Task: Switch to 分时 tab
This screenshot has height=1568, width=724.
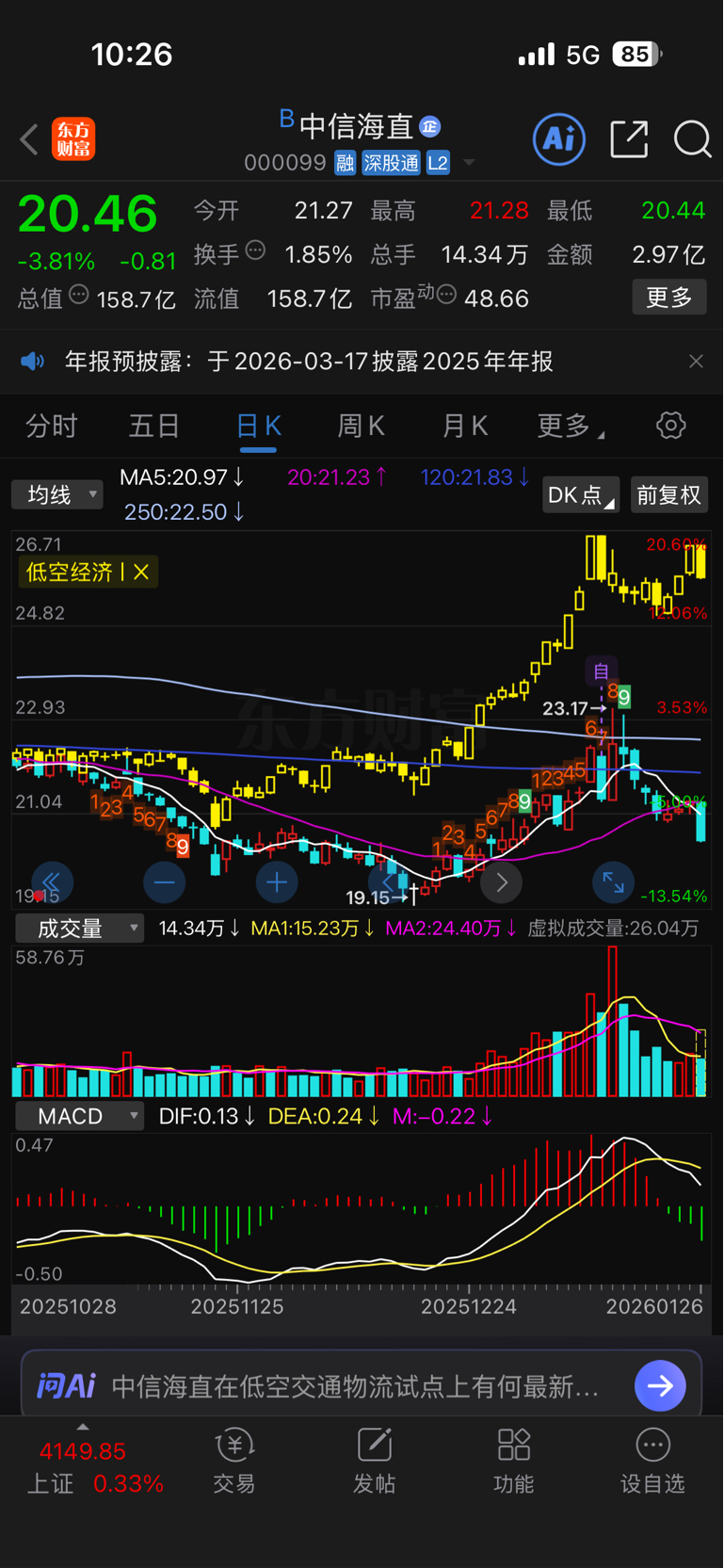Action: point(51,427)
